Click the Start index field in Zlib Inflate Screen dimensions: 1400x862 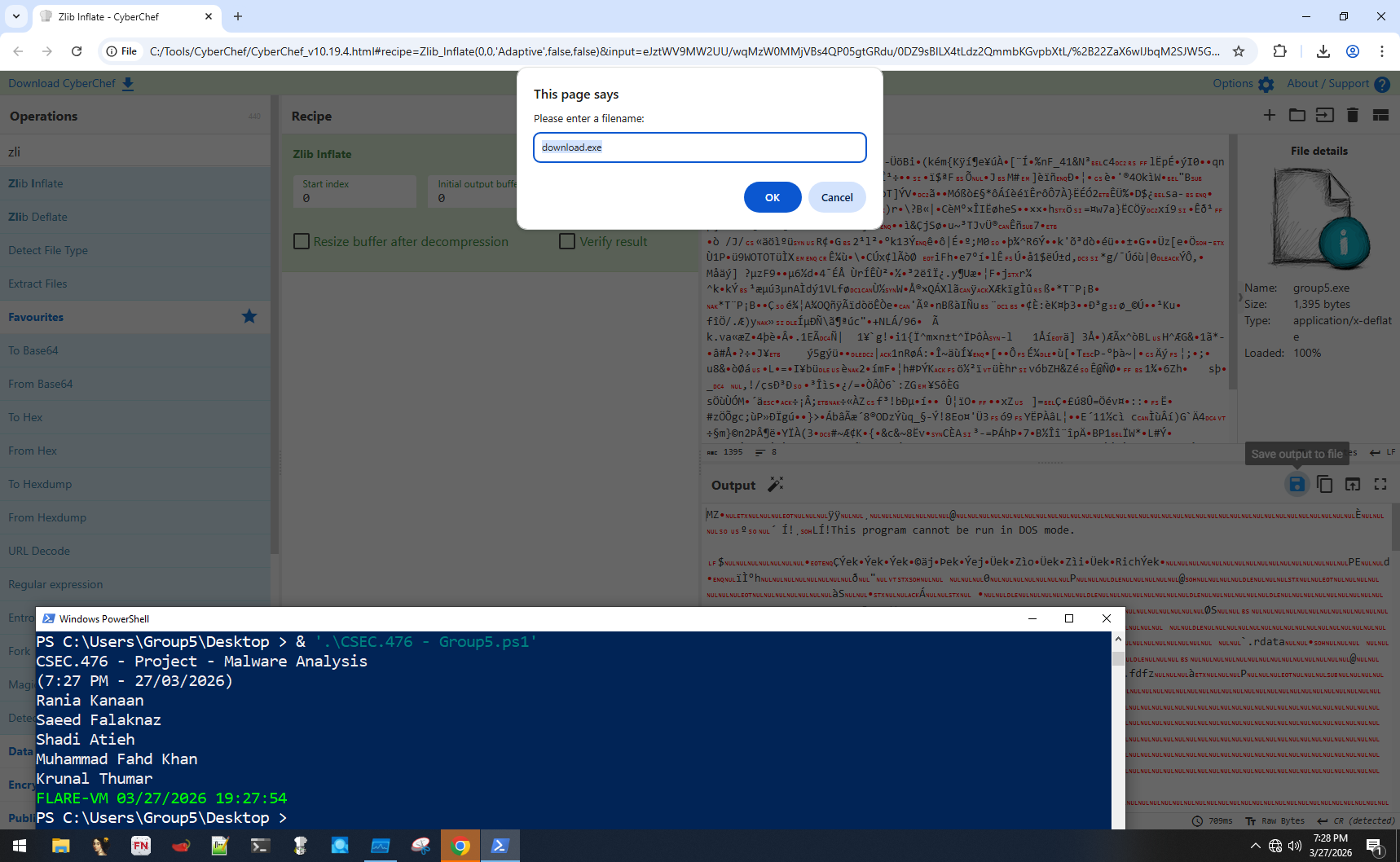tap(354, 191)
